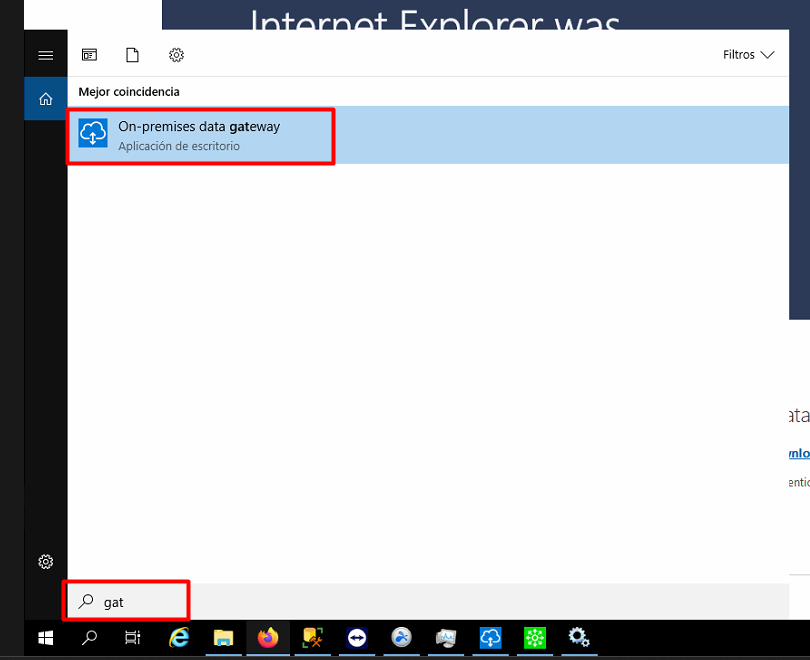810x660 pixels.
Task: Open the Windows Start button
Action: [45, 638]
